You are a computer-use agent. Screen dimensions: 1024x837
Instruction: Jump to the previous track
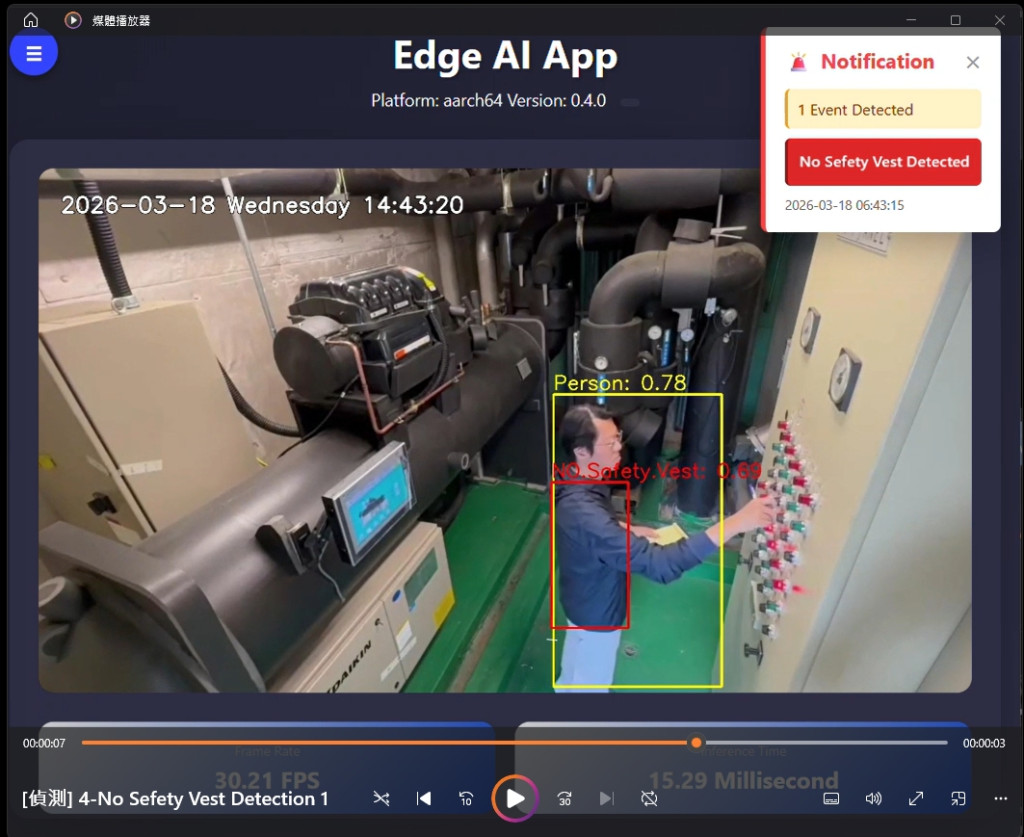[424, 798]
